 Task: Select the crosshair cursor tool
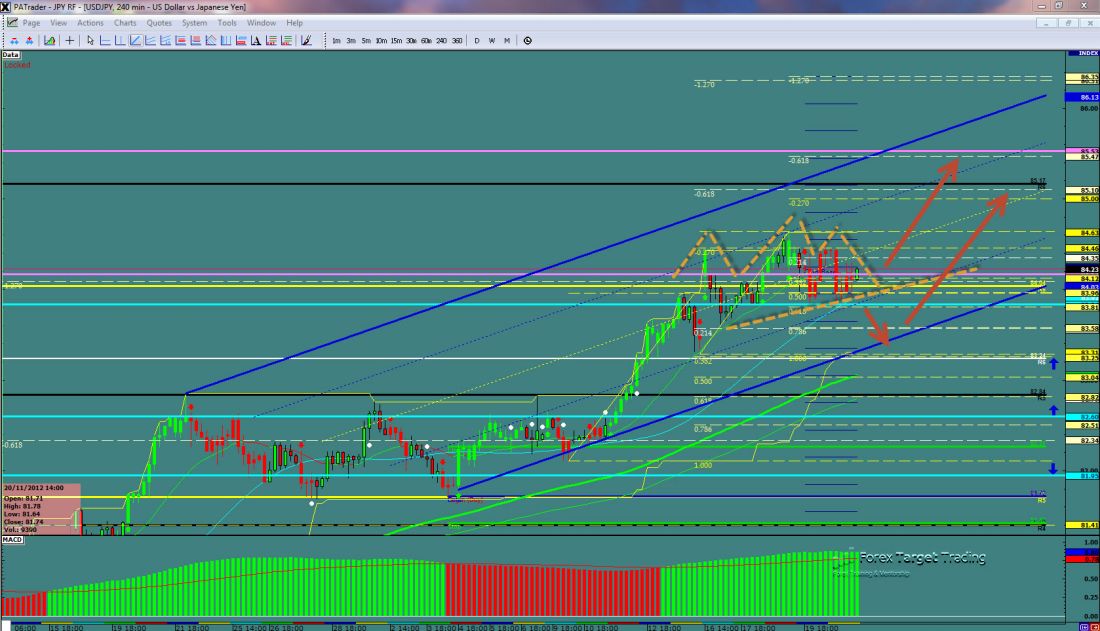coord(70,41)
